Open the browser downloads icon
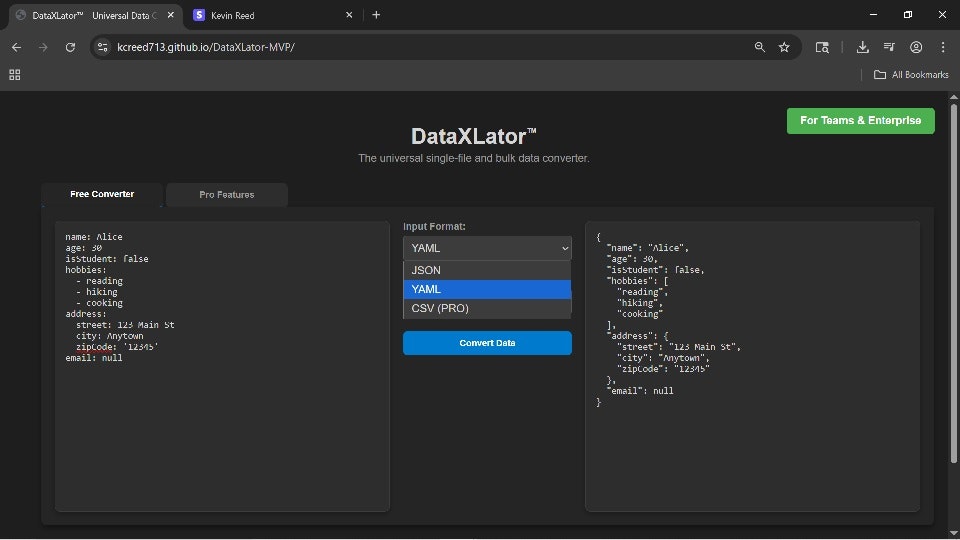960x540 pixels. pyautogui.click(x=863, y=47)
